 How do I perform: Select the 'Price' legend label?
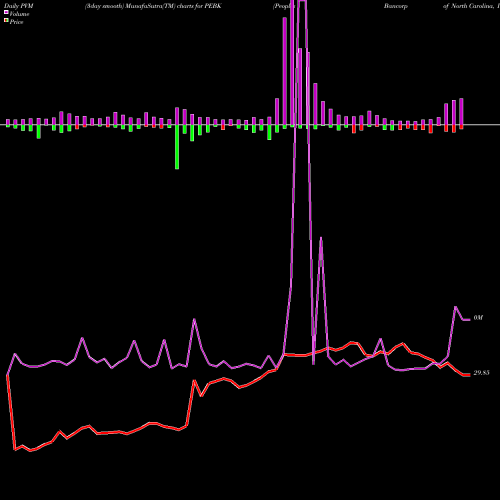[16, 22]
